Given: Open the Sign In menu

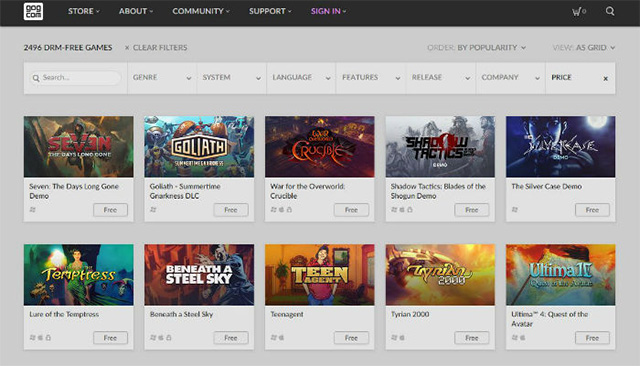Looking at the screenshot, I should click(x=328, y=11).
